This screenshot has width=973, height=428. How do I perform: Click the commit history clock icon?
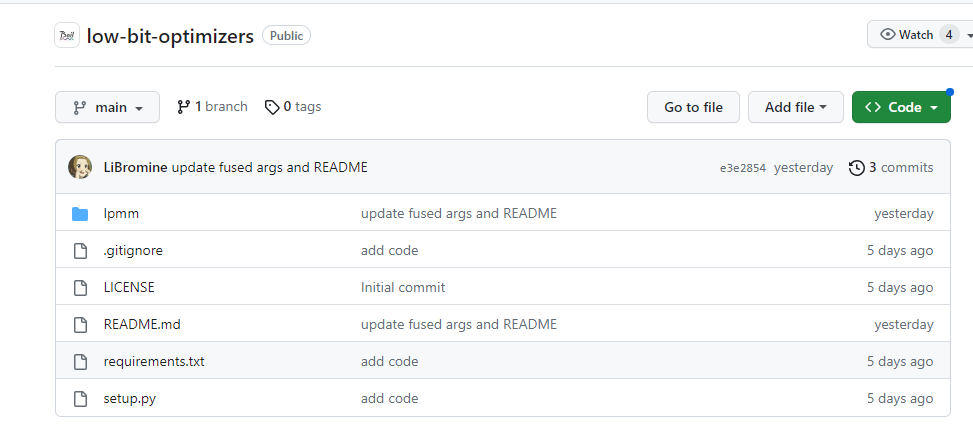[x=856, y=167]
